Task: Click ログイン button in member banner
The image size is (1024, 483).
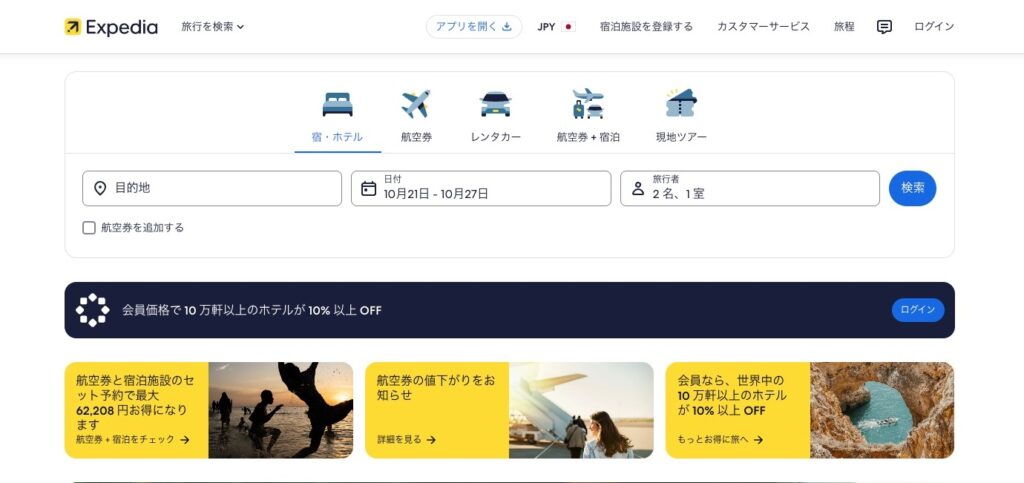Action: pos(918,310)
